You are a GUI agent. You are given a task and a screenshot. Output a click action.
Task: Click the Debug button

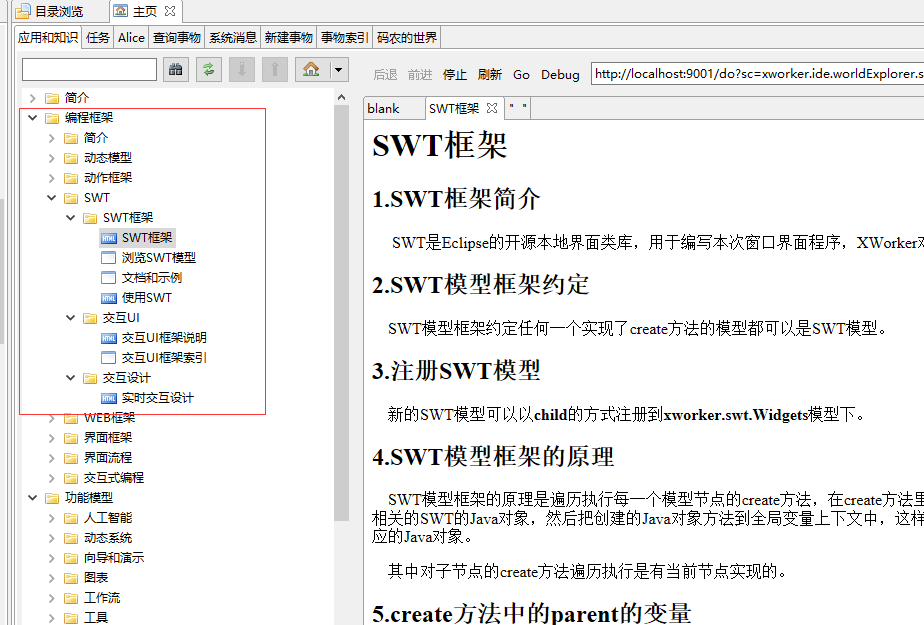pos(560,75)
